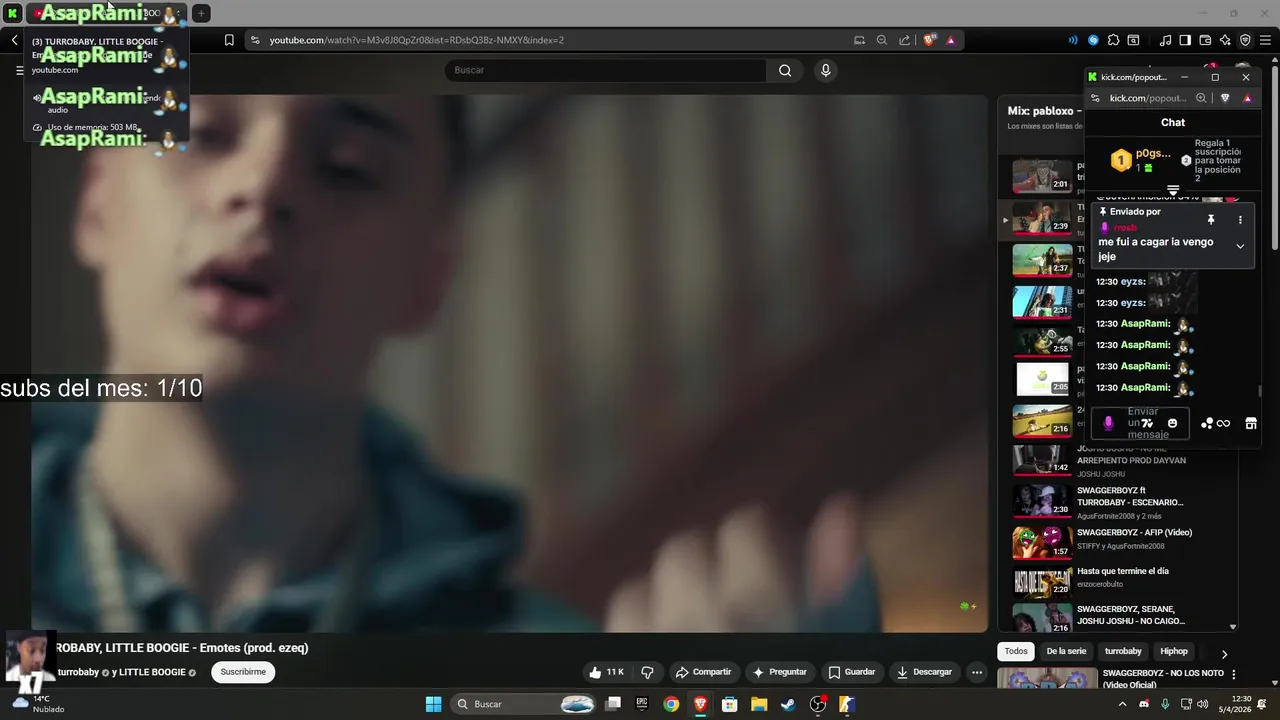Open pinned message options in Kick chat

(x=1240, y=220)
